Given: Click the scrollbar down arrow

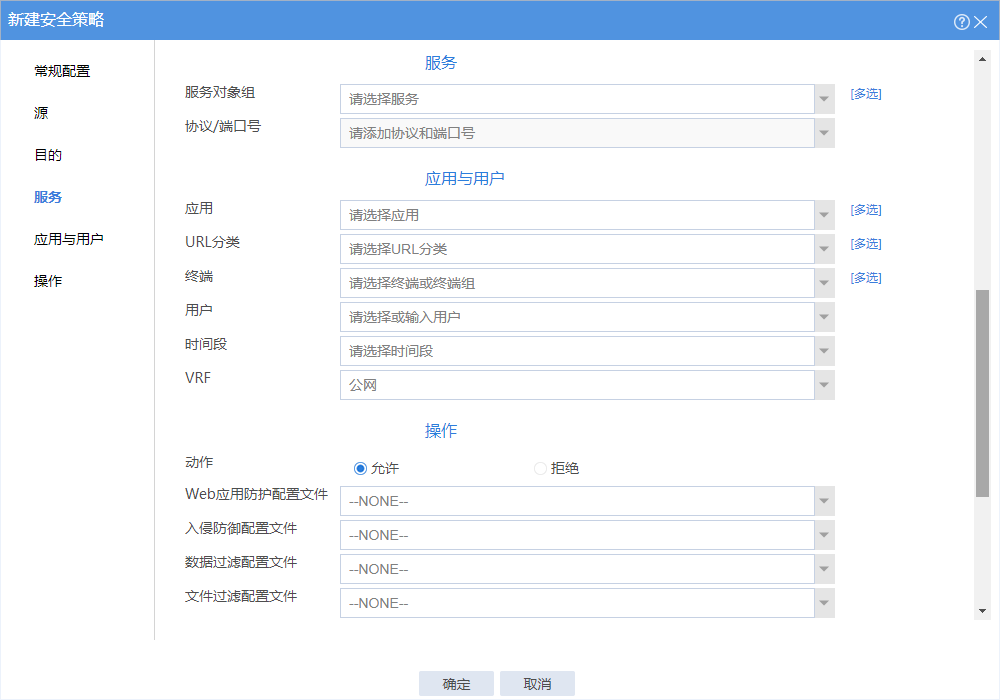Looking at the screenshot, I should click(x=982, y=611).
